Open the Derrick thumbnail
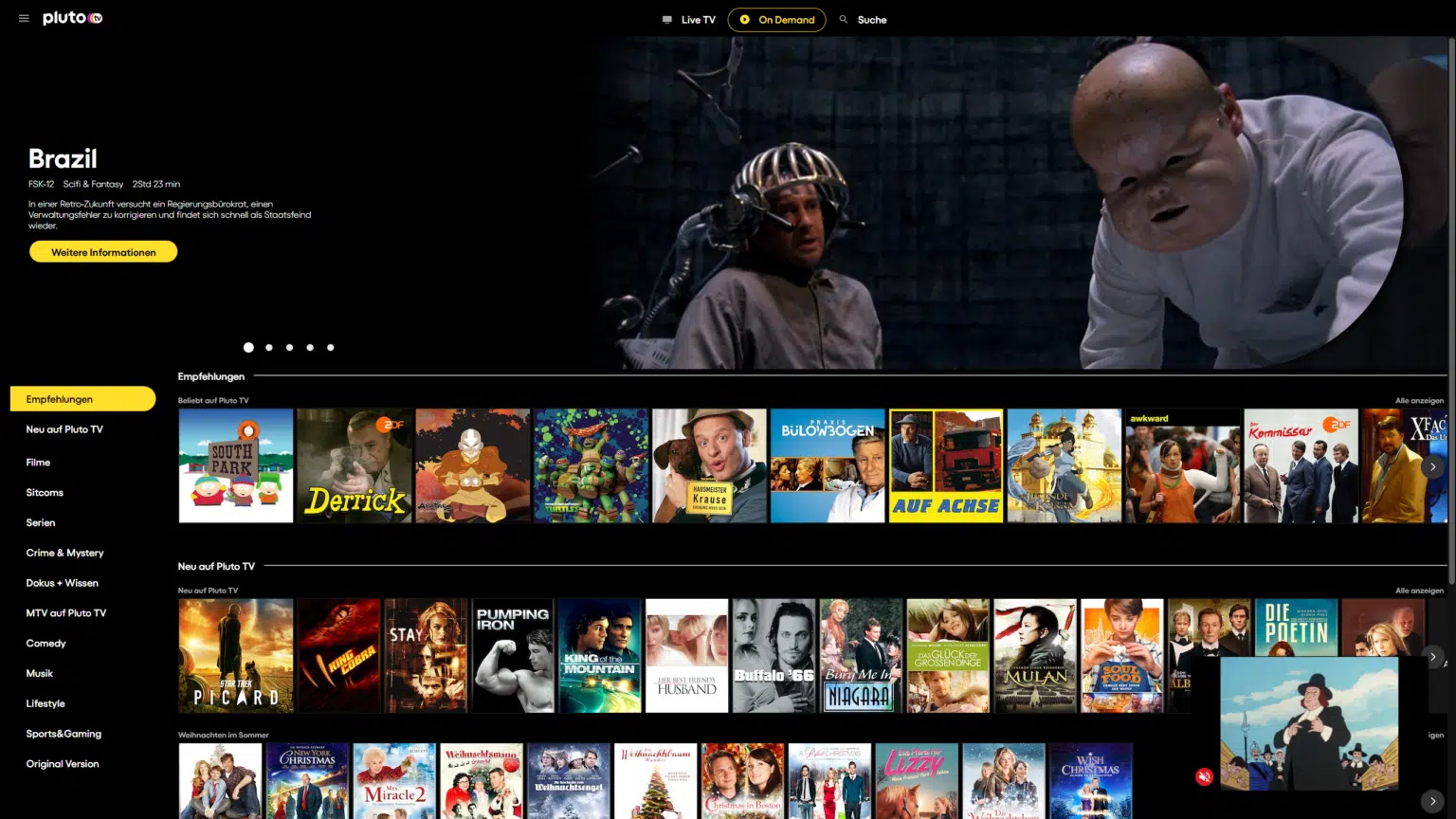This screenshot has height=819, width=1456. [x=354, y=465]
